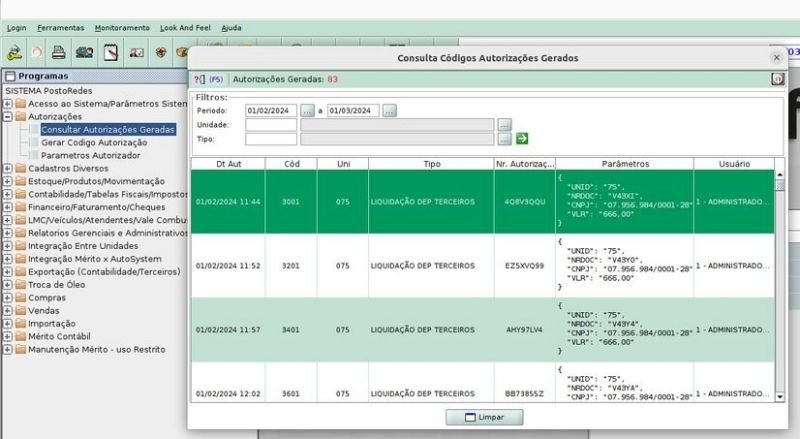Select Integração Mérito x AutoSystem folder
Screen dimensions: 800x439
[94, 259]
